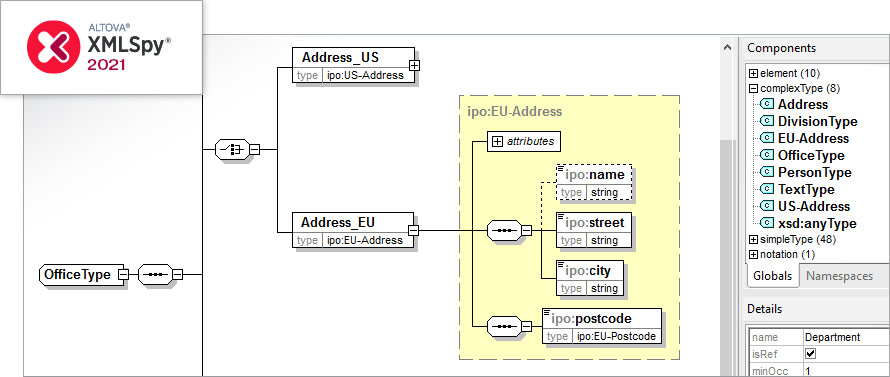Expand the Address_US element node

[x=414, y=65]
